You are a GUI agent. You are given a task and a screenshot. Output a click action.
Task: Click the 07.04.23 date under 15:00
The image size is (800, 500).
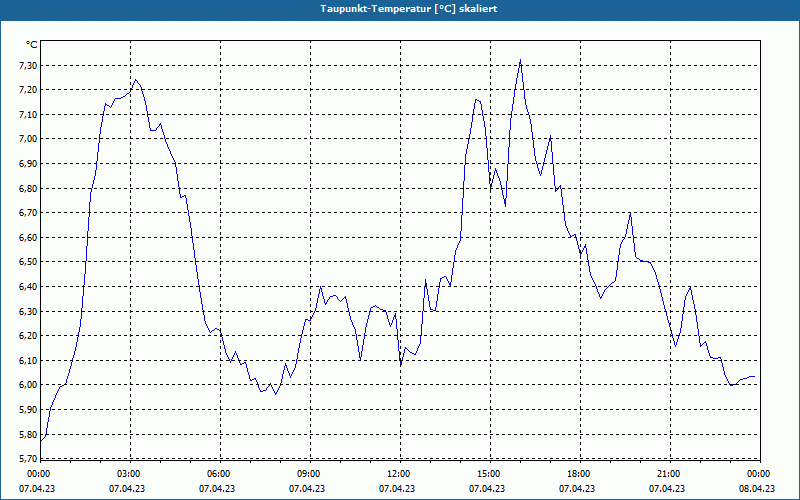point(487,489)
